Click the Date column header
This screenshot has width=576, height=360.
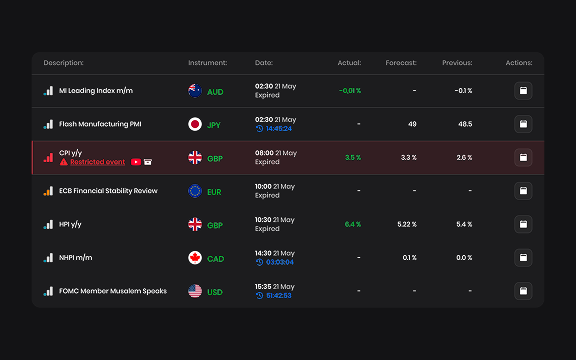point(264,63)
